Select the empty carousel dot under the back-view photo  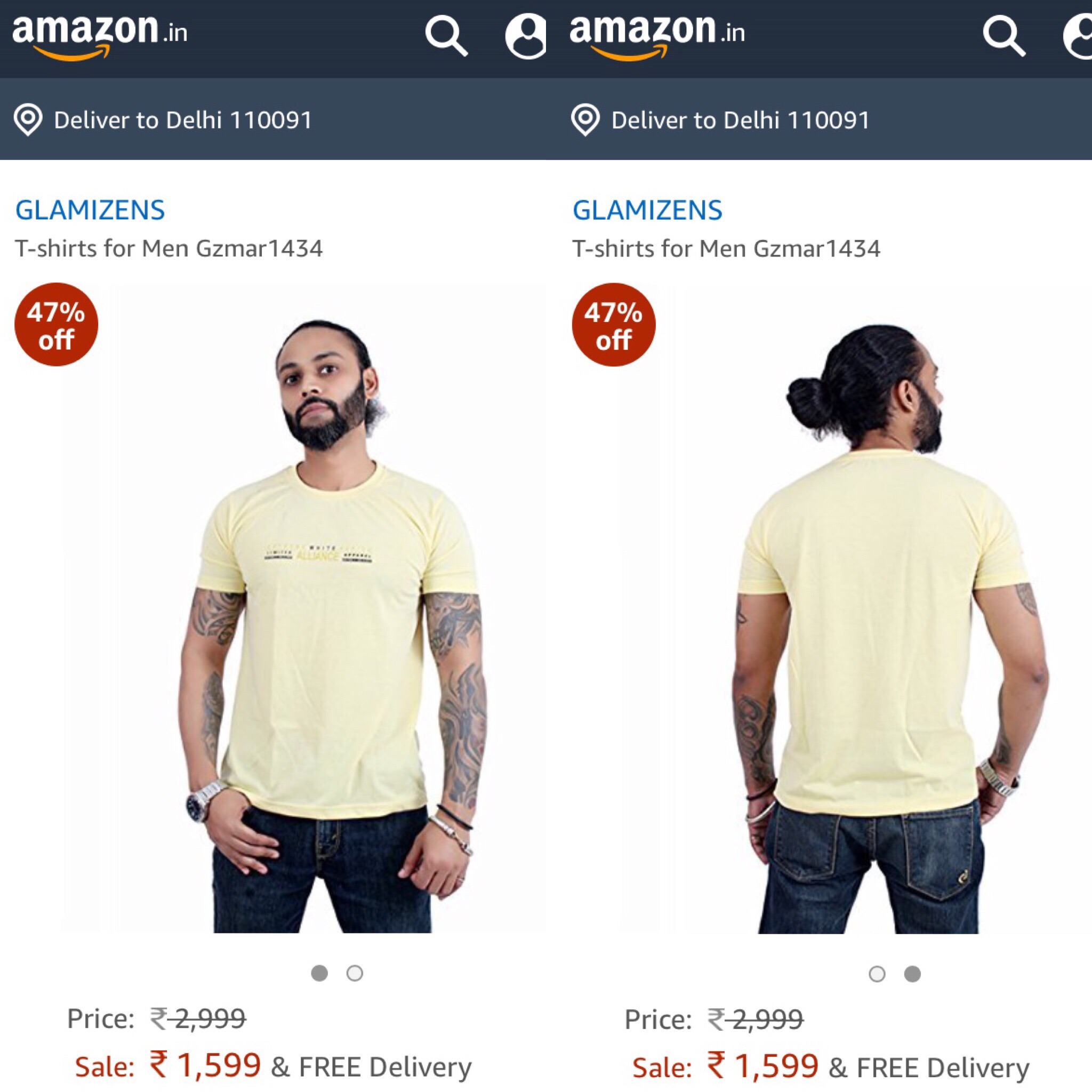[x=877, y=974]
